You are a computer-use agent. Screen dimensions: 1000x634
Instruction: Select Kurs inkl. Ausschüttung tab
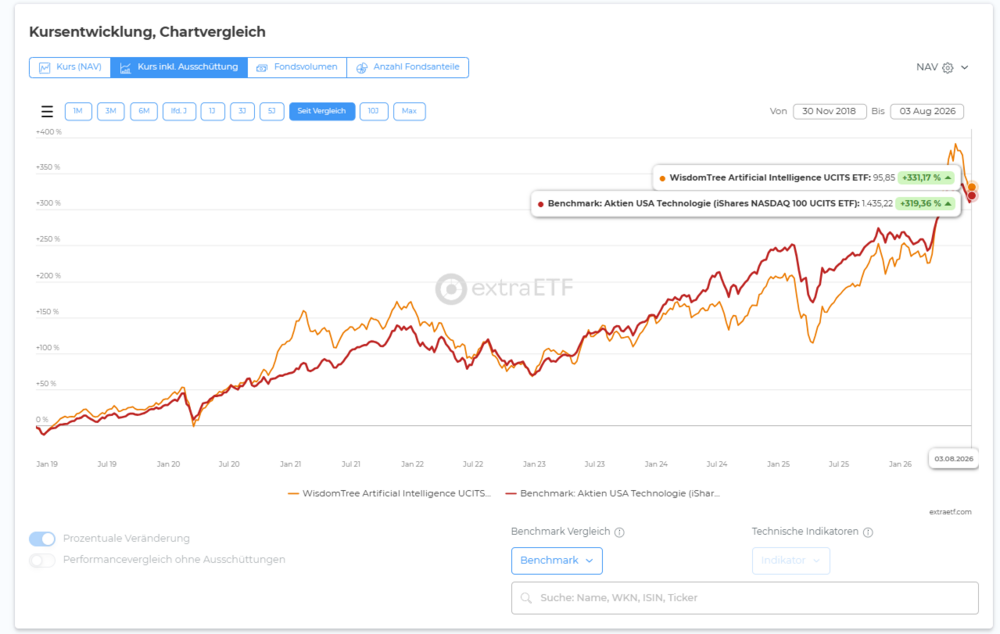point(179,67)
